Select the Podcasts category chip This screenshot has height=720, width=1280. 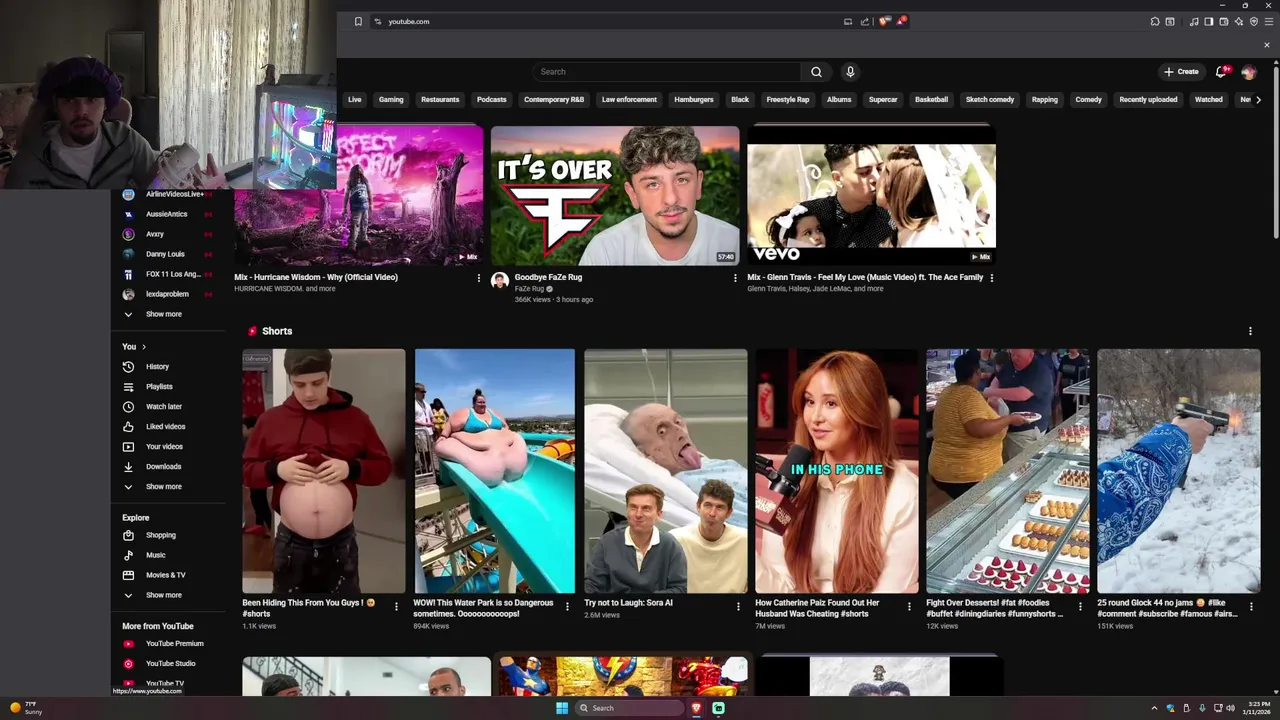click(x=491, y=100)
